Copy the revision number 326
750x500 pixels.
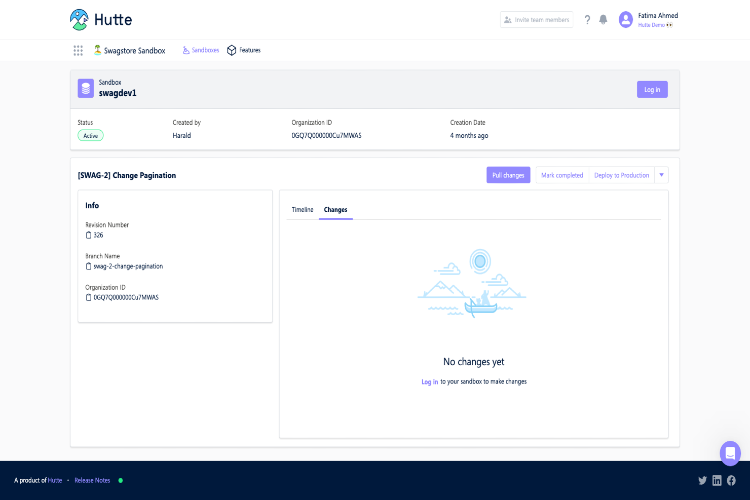click(88, 235)
